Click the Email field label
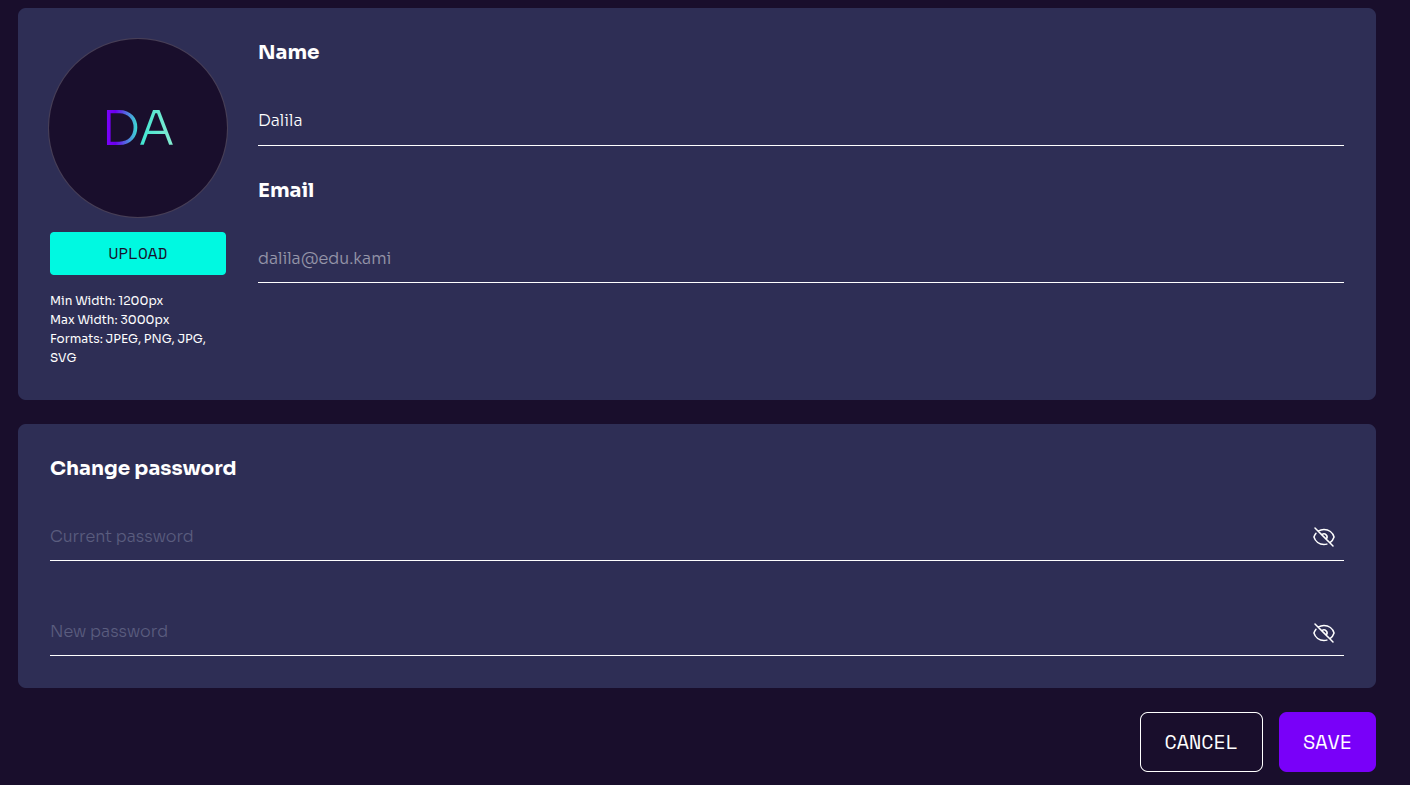Viewport: 1410px width, 785px height. click(x=286, y=190)
